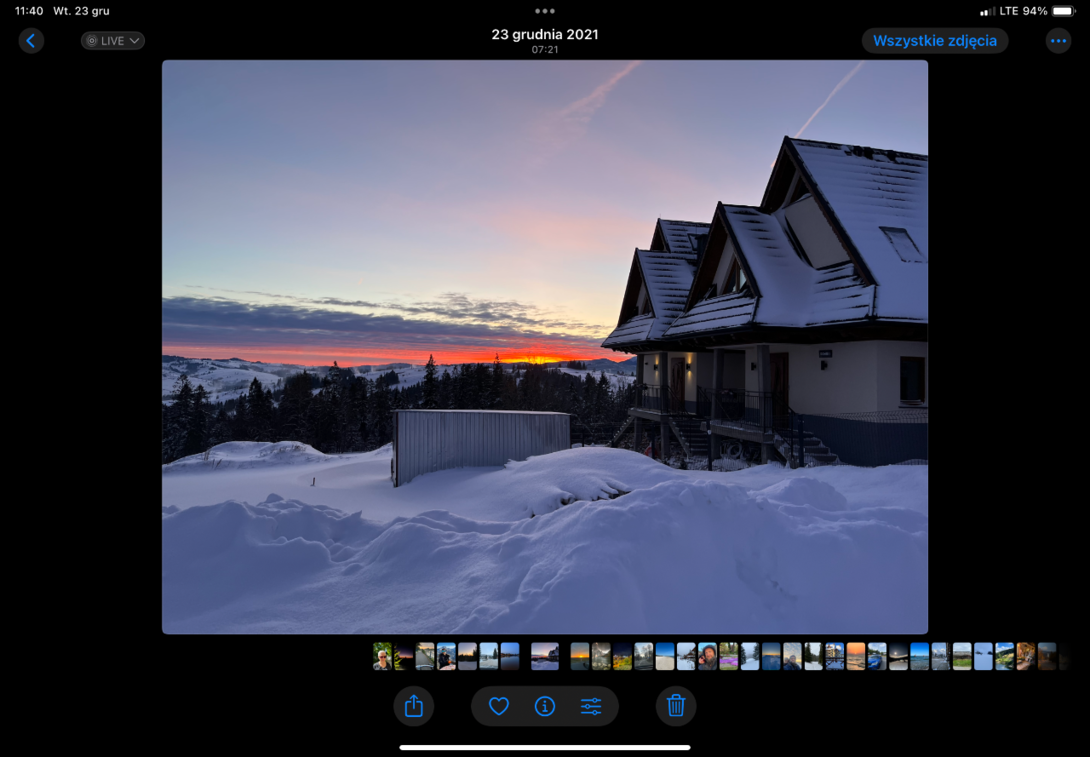The width and height of the screenshot is (1090, 757).
Task: Tap the home indicator bar at bottom
Action: (x=545, y=747)
